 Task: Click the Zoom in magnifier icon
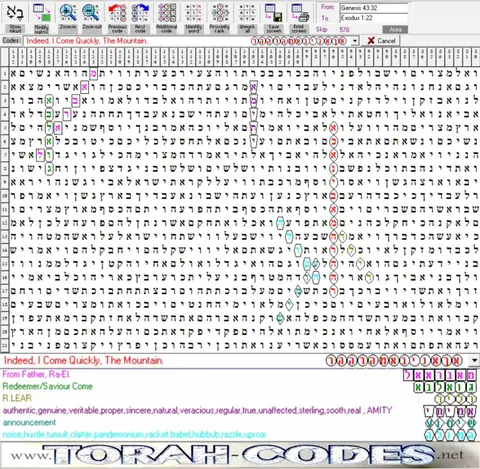[68, 13]
